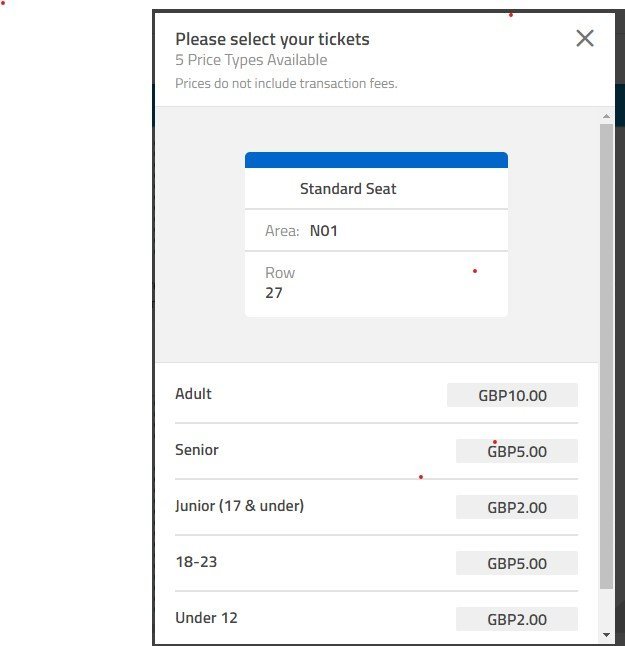Pick the Junior GBP2.00 price button
The height and width of the screenshot is (646, 625).
(517, 507)
